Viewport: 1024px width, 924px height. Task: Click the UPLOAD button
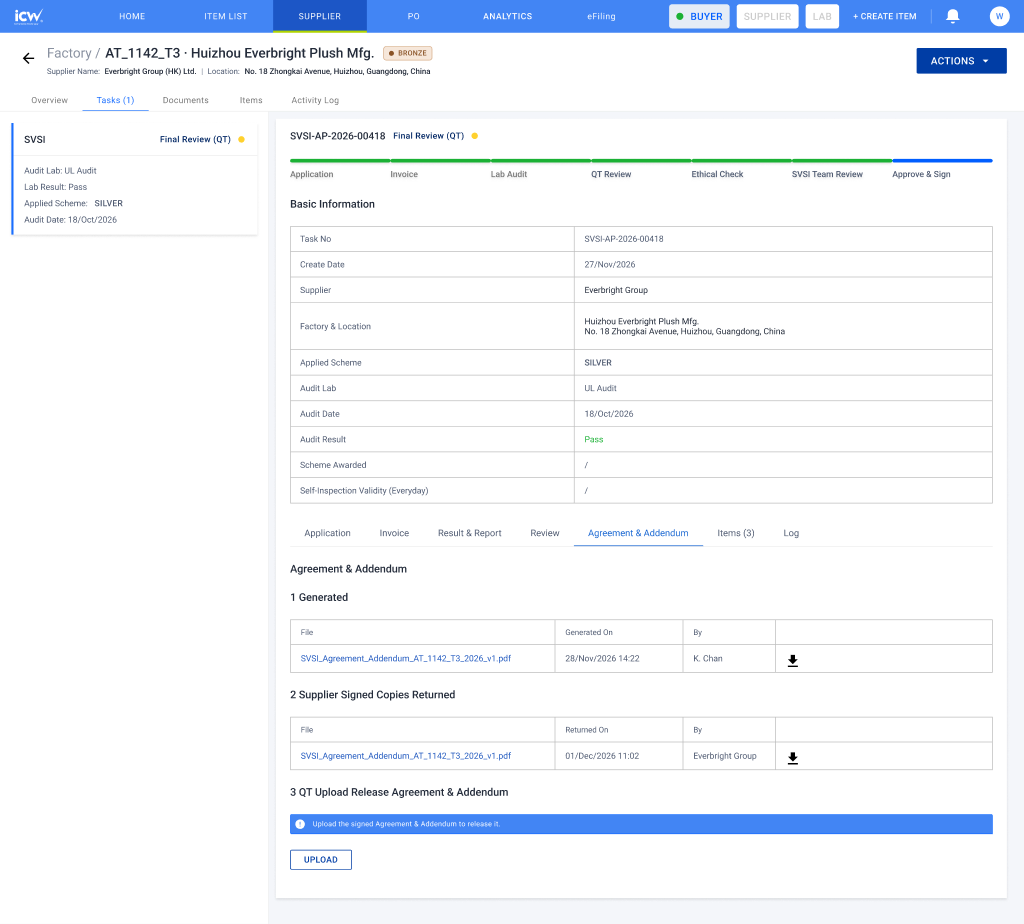(x=321, y=859)
